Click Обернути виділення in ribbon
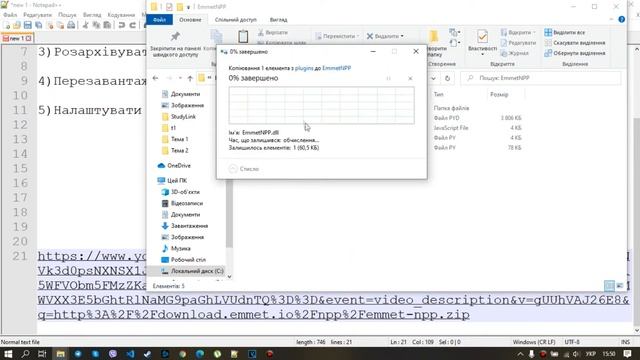This screenshot has width=640, height=360. (x=575, y=53)
